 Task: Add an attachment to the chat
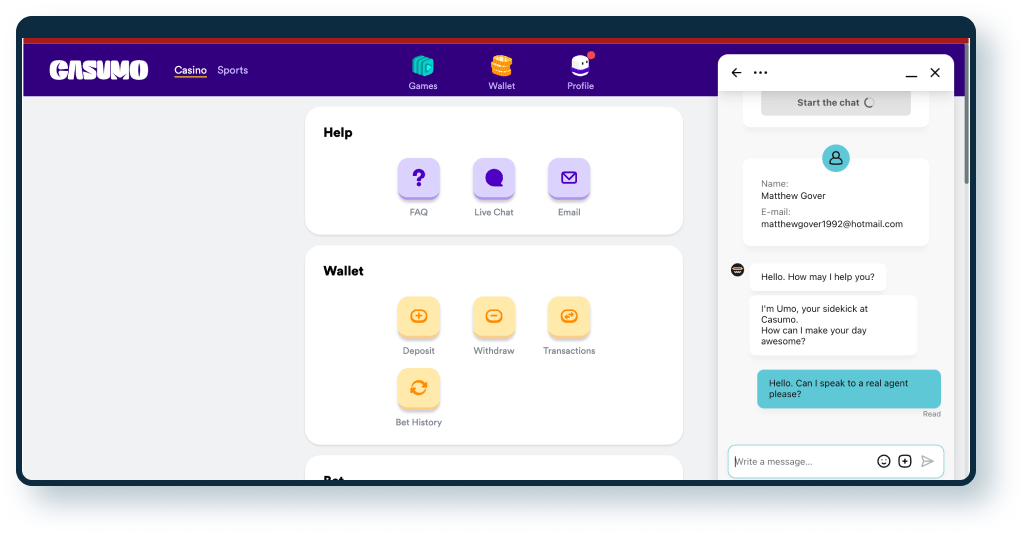(905, 461)
